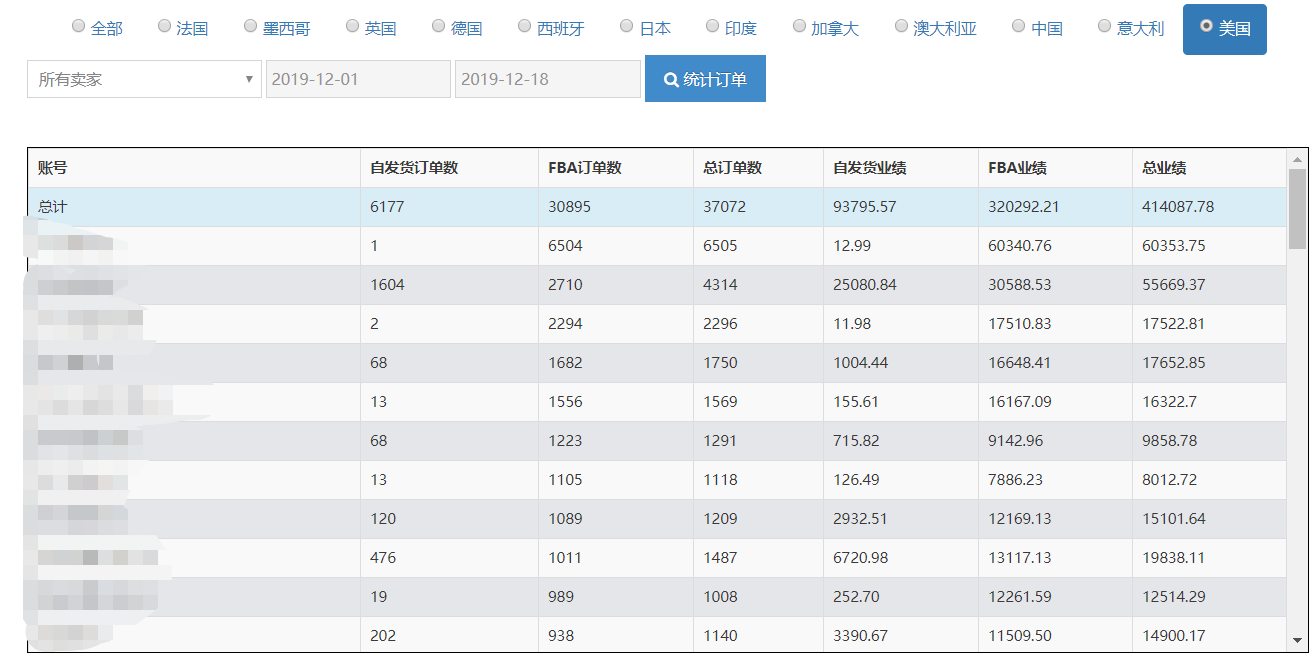1314x672 pixels.
Task: Select 日本 as the country
Action: [627, 27]
